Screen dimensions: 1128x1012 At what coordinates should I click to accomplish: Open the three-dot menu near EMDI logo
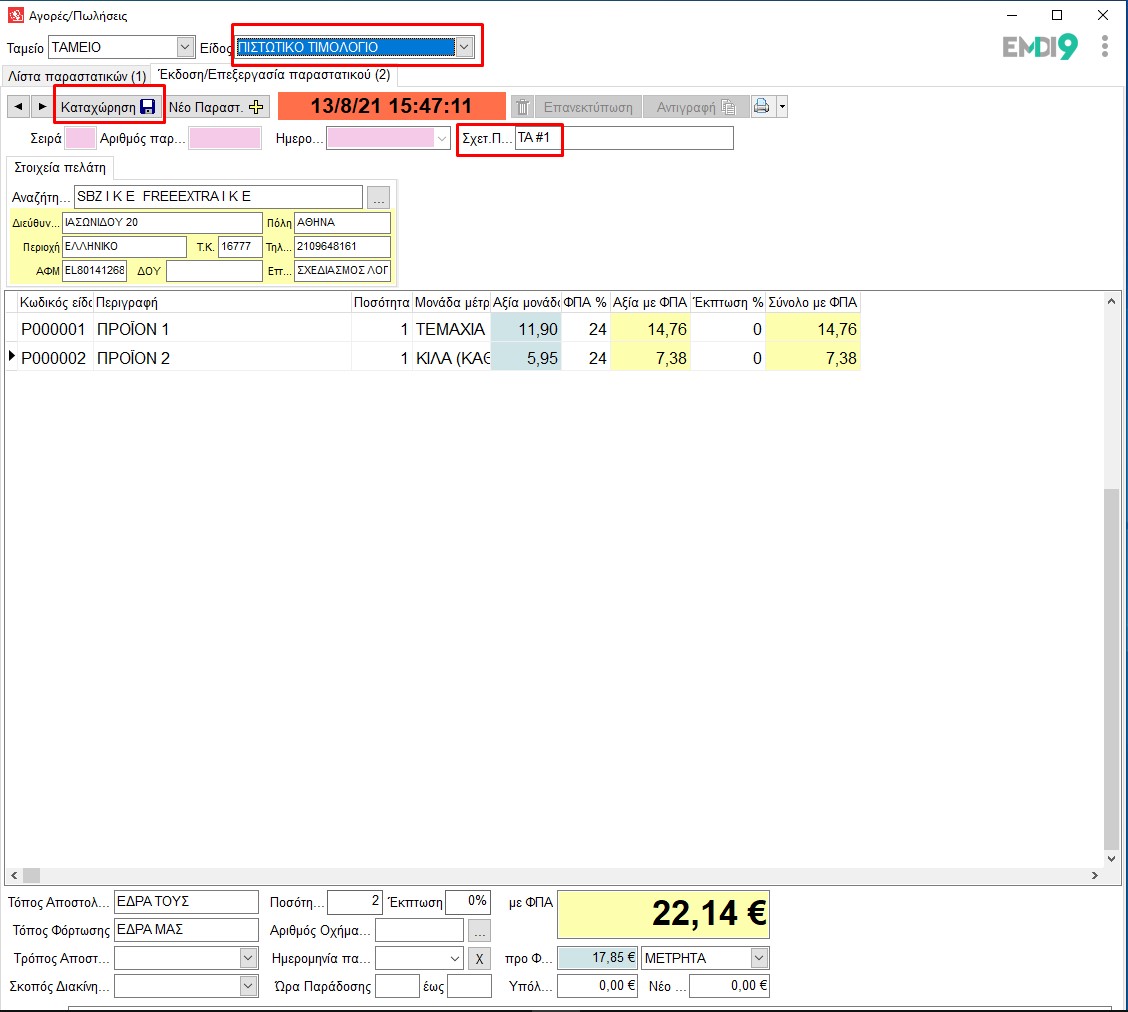click(1105, 47)
